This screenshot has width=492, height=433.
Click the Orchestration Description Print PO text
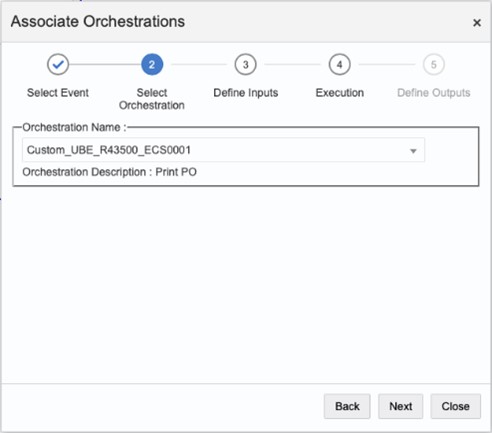point(109,172)
